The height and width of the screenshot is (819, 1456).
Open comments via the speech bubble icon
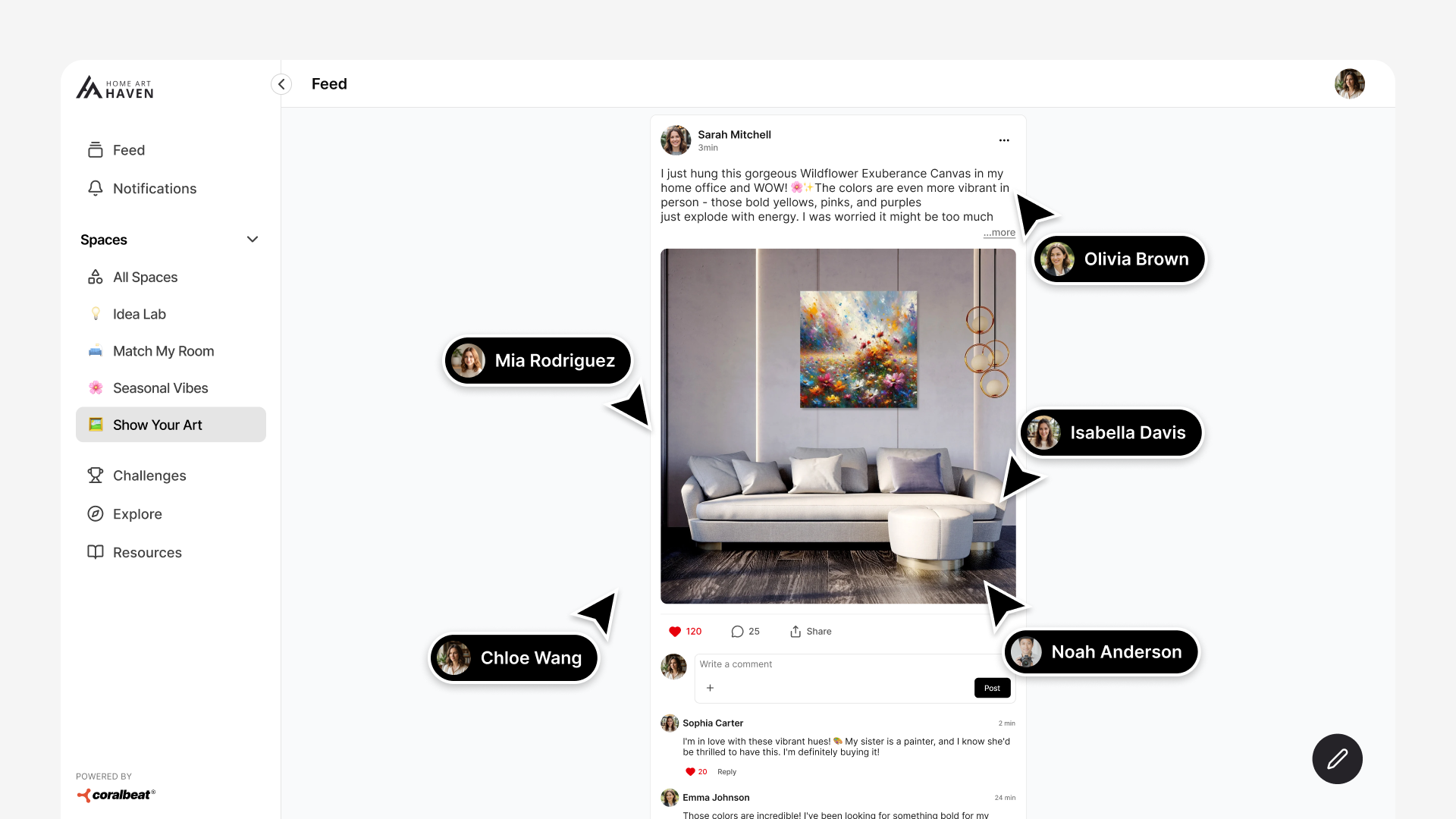737,632
